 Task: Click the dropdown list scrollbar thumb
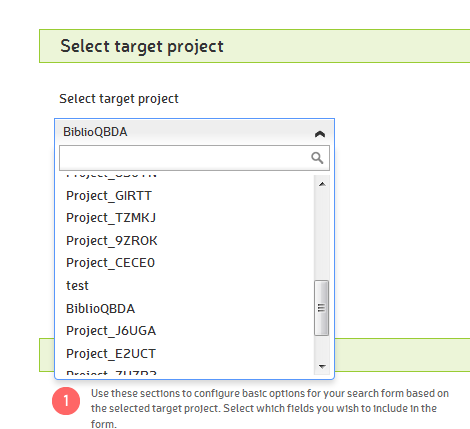(322, 308)
